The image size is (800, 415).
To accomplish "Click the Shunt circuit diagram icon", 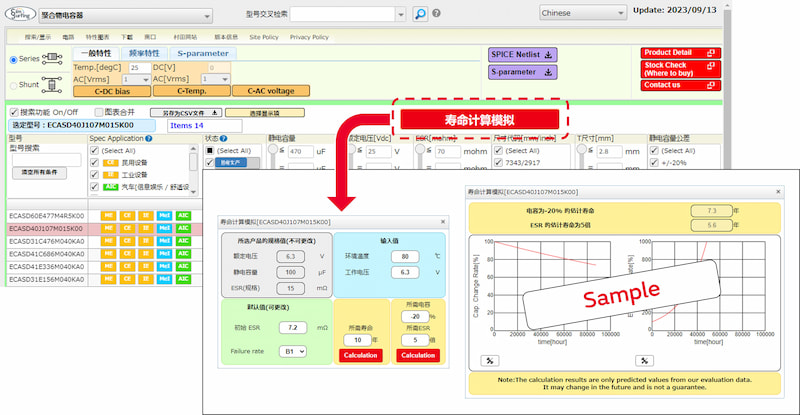I will [x=54, y=84].
